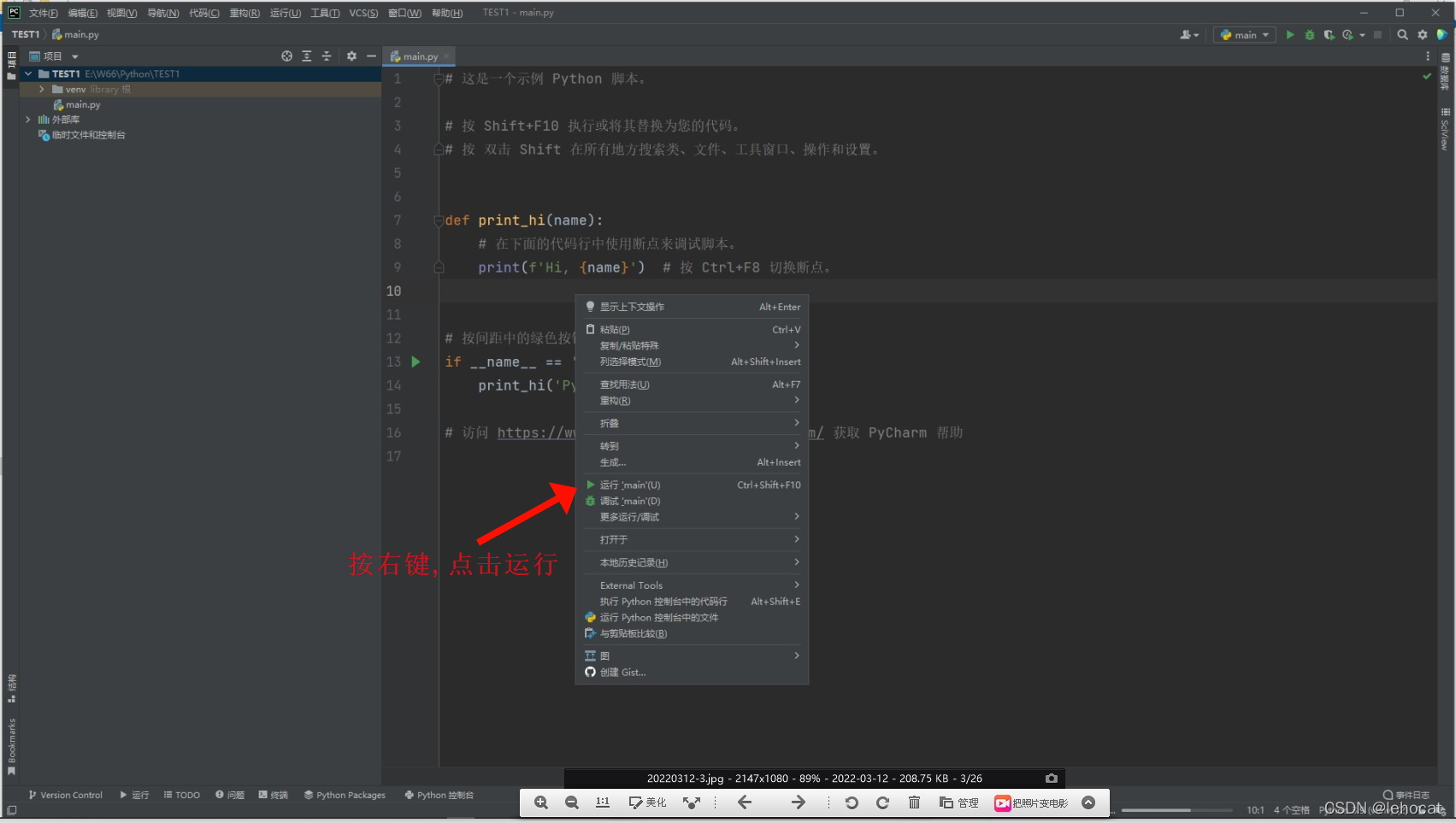This screenshot has width=1456, height=823.
Task: Click the camera icon beside image info
Action: [1052, 779]
